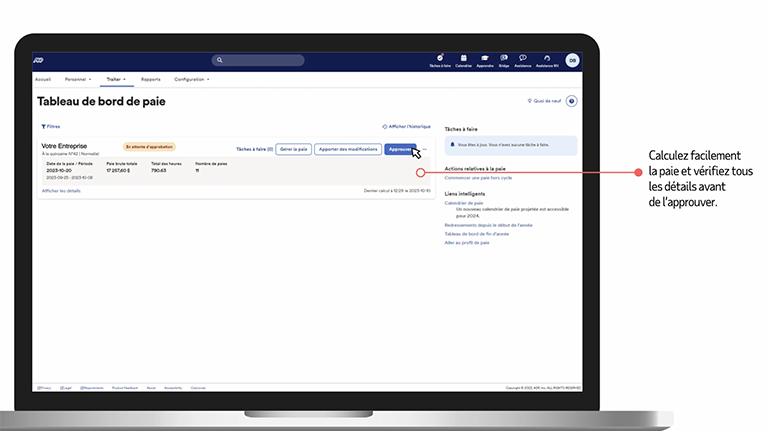
Task: Click the Gérer la paie button
Action: tap(293, 148)
